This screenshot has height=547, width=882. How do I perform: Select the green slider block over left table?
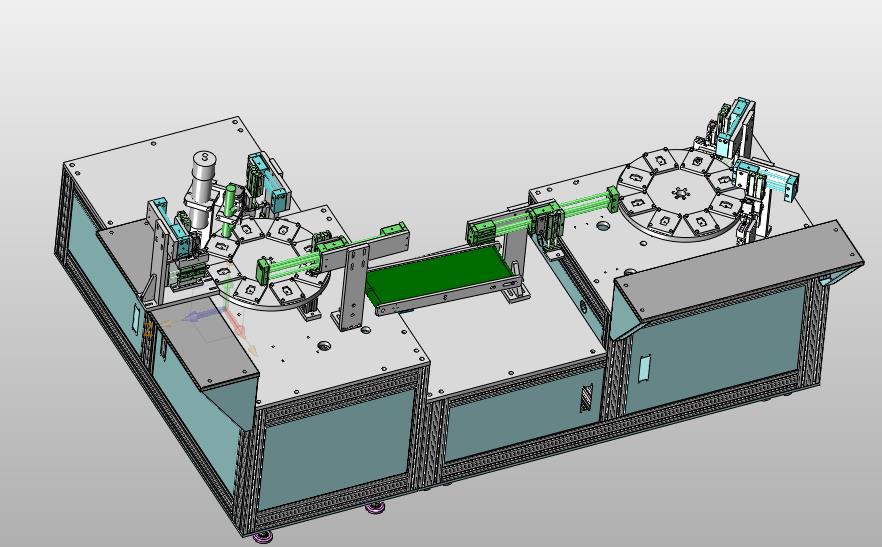click(332, 247)
